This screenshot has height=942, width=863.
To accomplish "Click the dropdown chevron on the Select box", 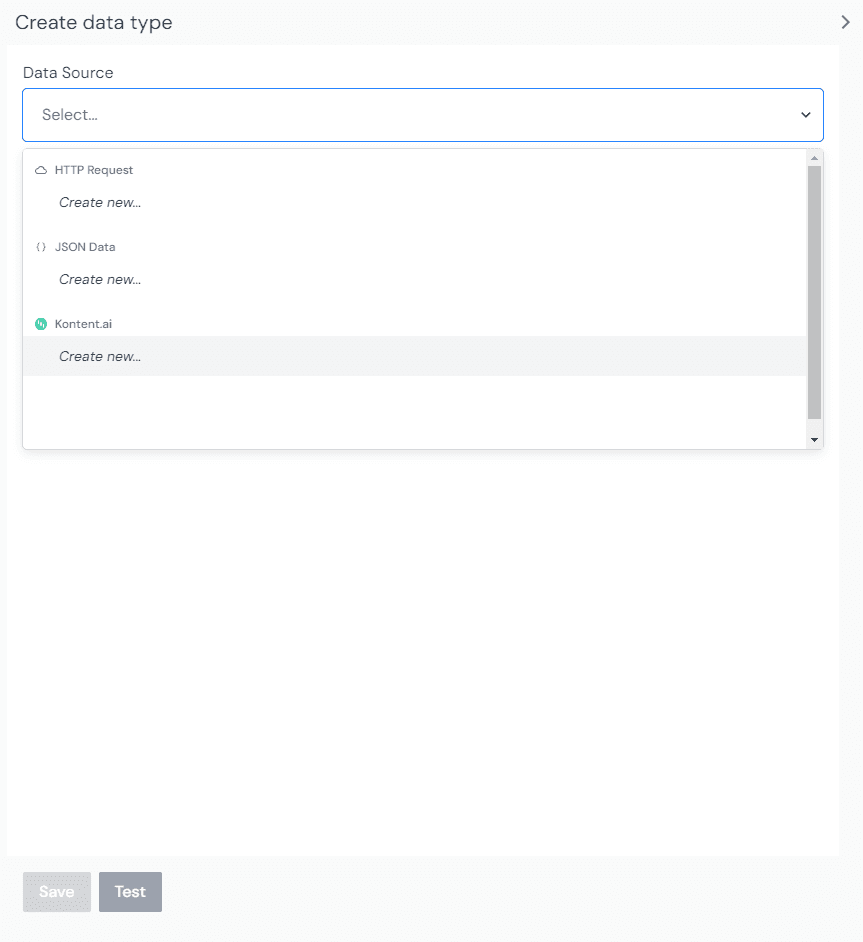I will 806,114.
